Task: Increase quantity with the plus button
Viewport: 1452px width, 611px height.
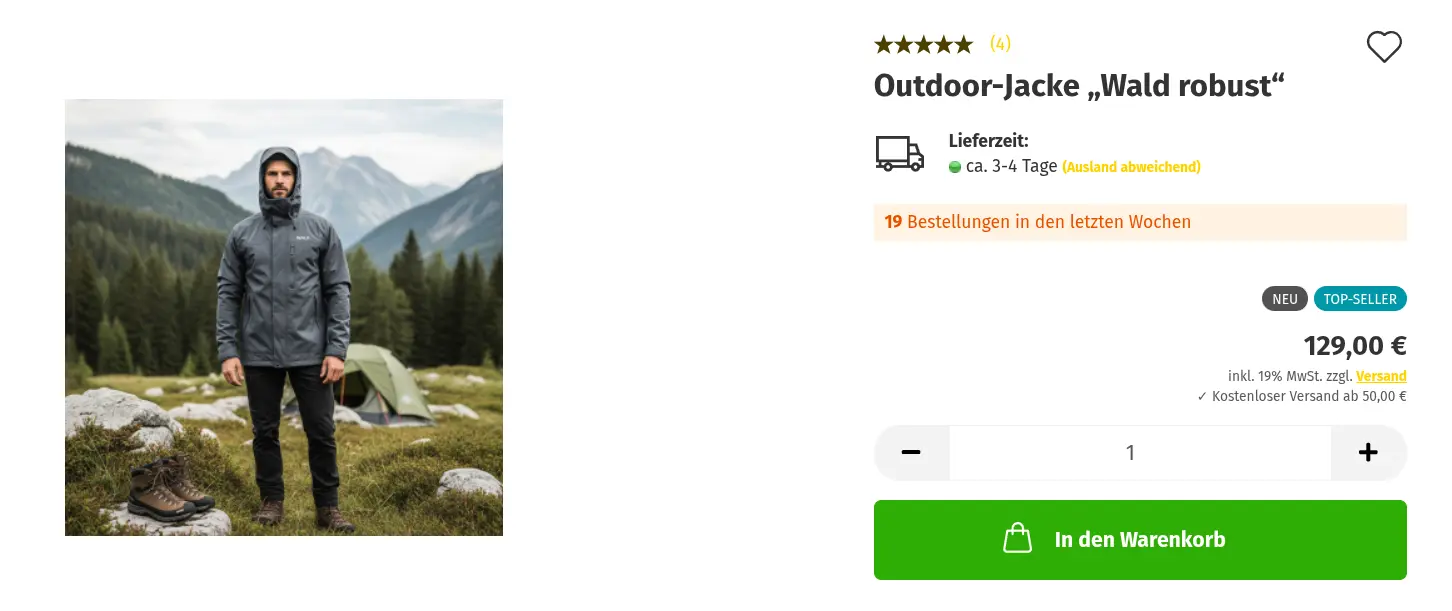Action: (x=1368, y=453)
